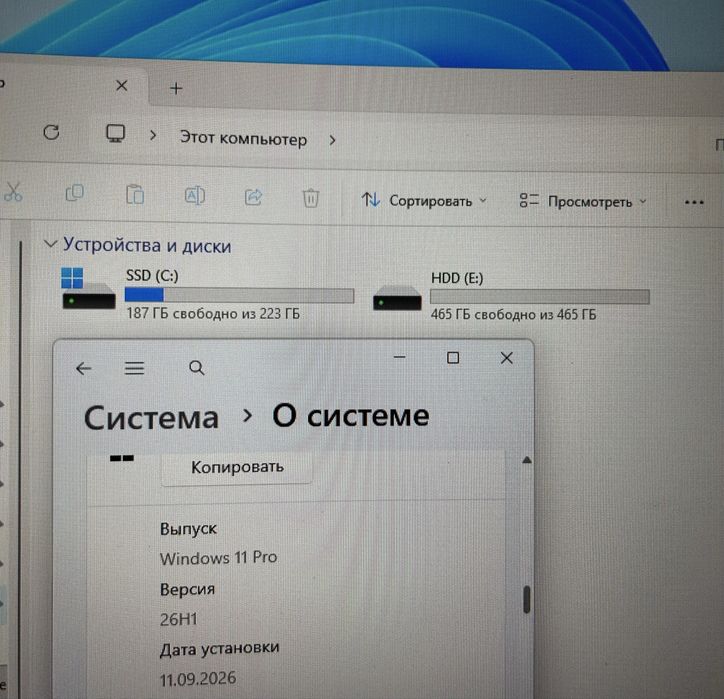
Task: Open the Settings hamburger navigation menu
Action: (x=134, y=368)
